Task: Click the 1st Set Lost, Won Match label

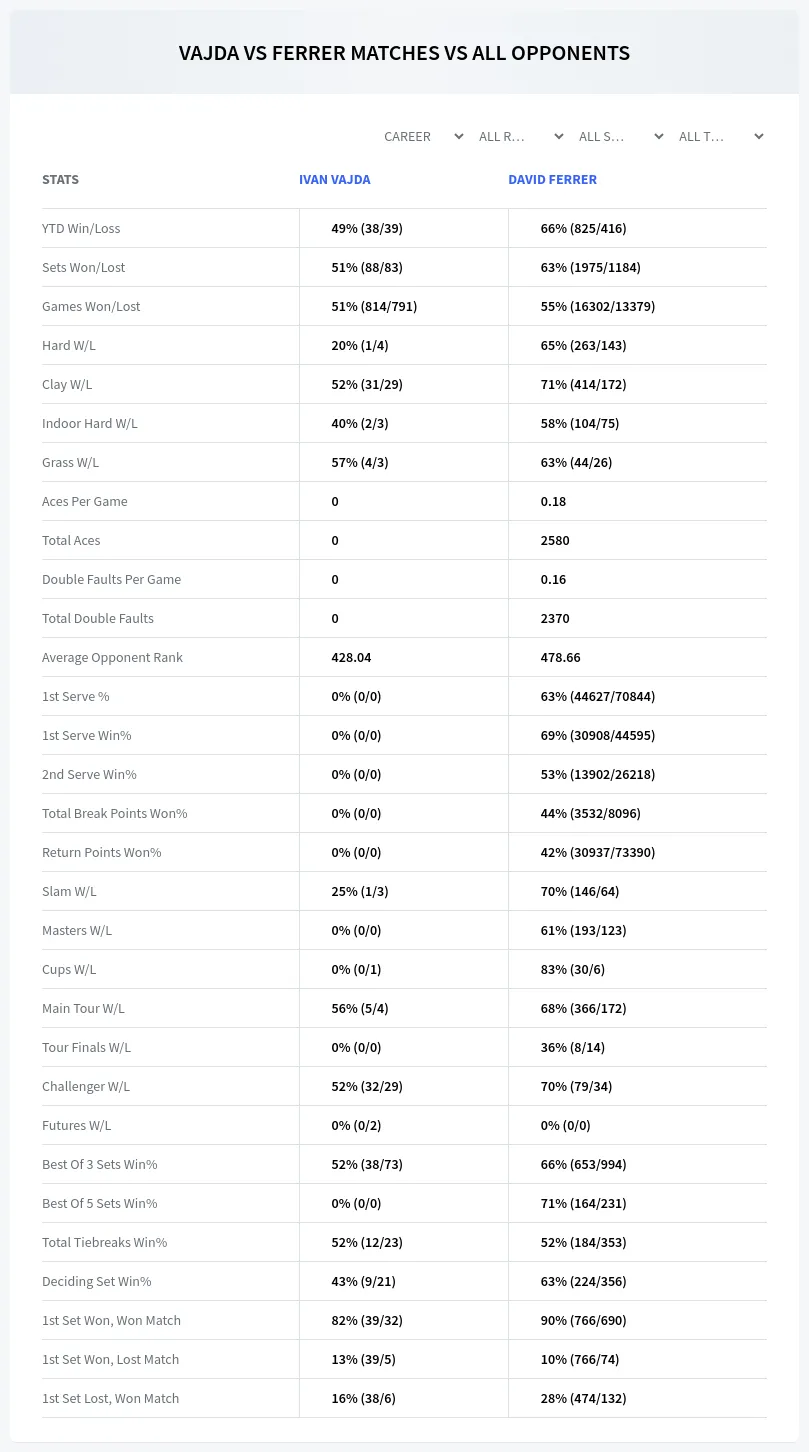Action: [x=110, y=1398]
